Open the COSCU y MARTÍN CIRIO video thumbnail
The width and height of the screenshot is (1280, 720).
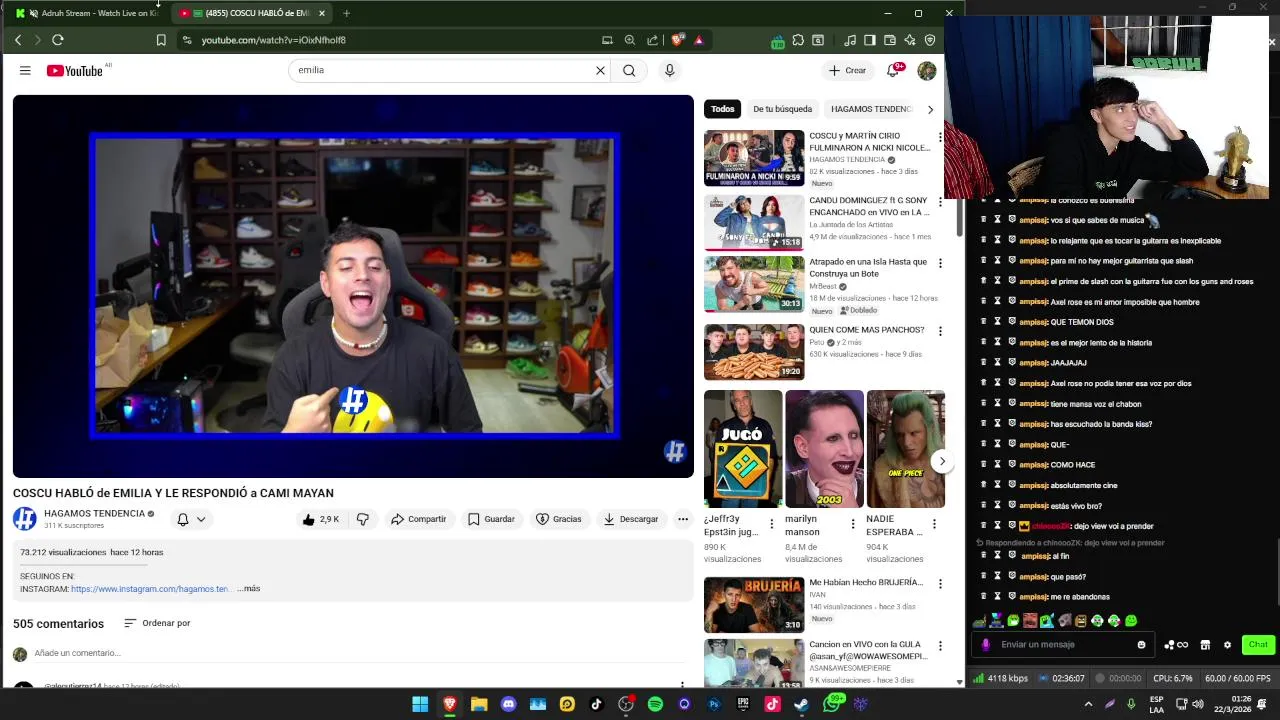[x=754, y=157]
